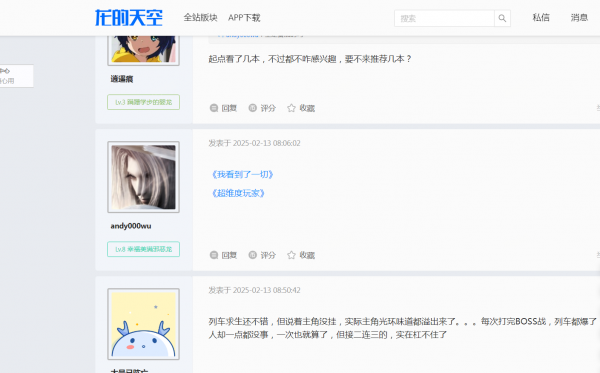Click the Lv.8 level badge
The height and width of the screenshot is (373, 600).
143,249
